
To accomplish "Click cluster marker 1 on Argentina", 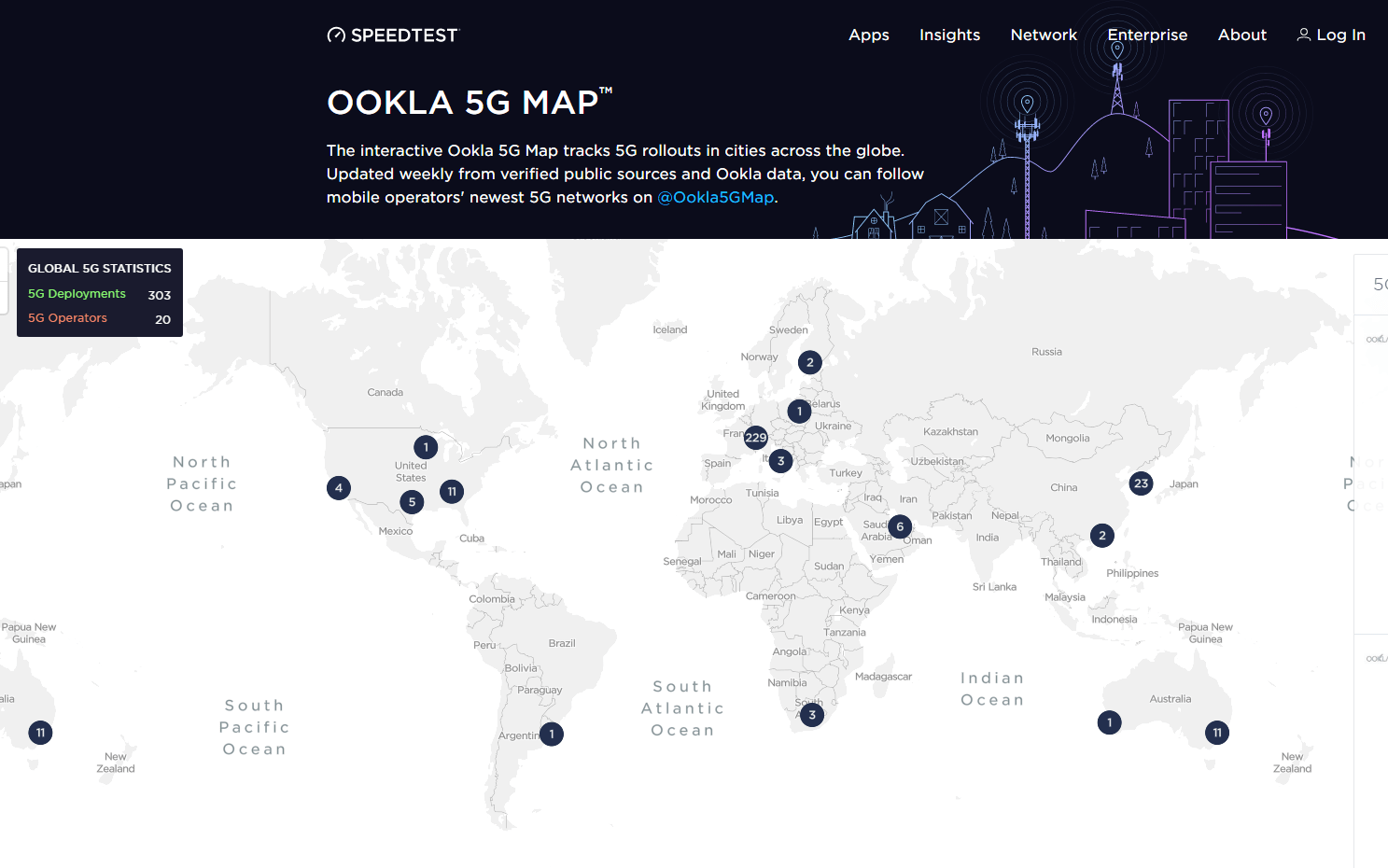I will [x=552, y=735].
